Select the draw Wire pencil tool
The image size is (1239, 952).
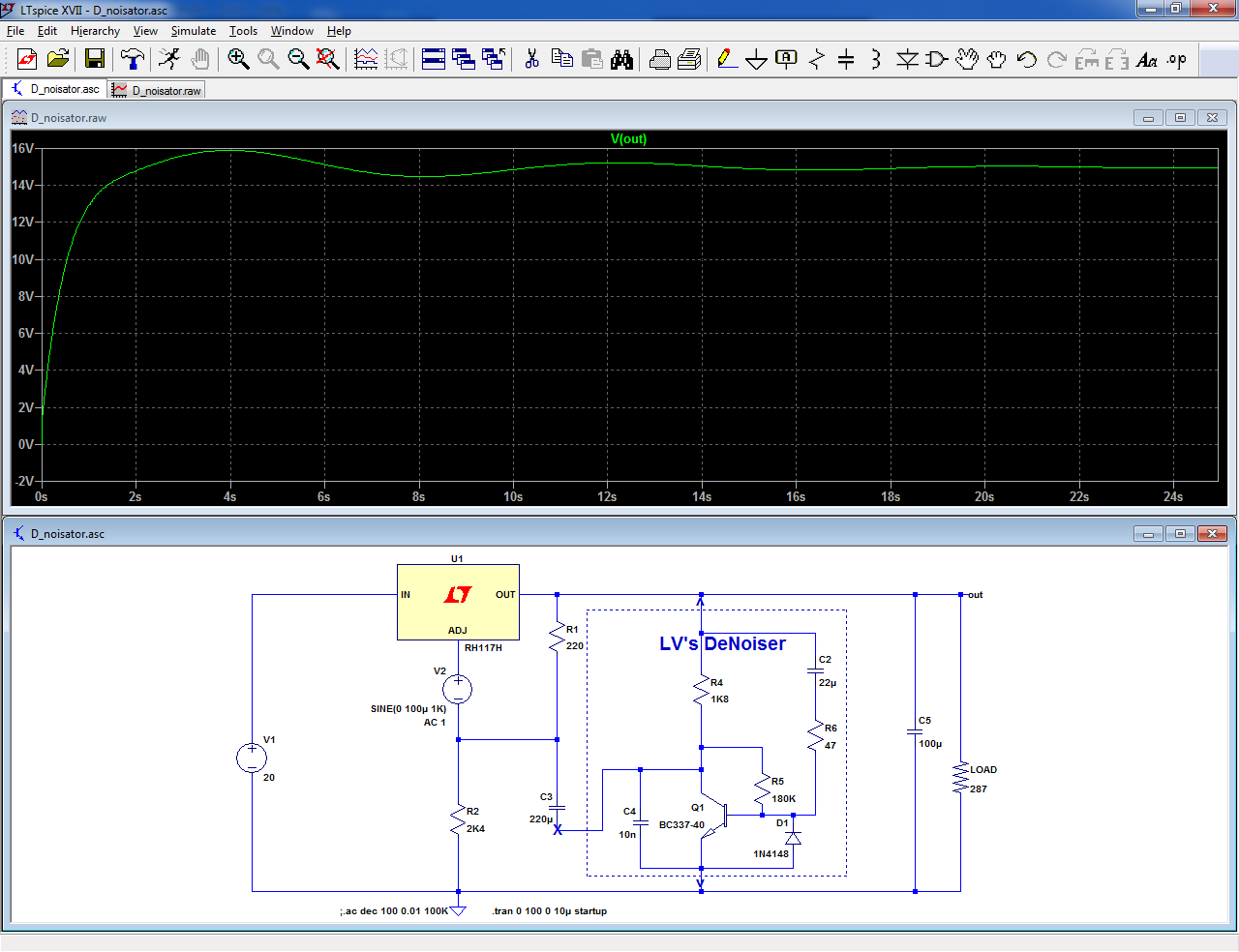(727, 60)
